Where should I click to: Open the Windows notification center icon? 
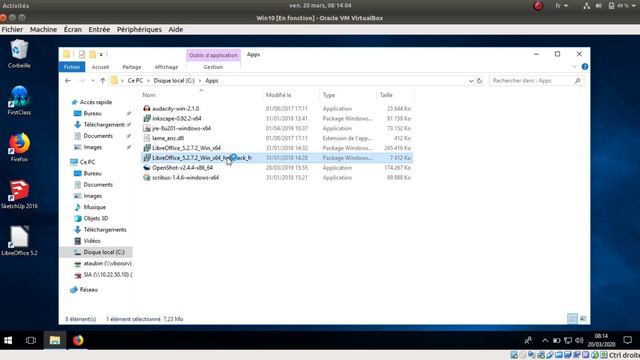pyautogui.click(x=627, y=340)
